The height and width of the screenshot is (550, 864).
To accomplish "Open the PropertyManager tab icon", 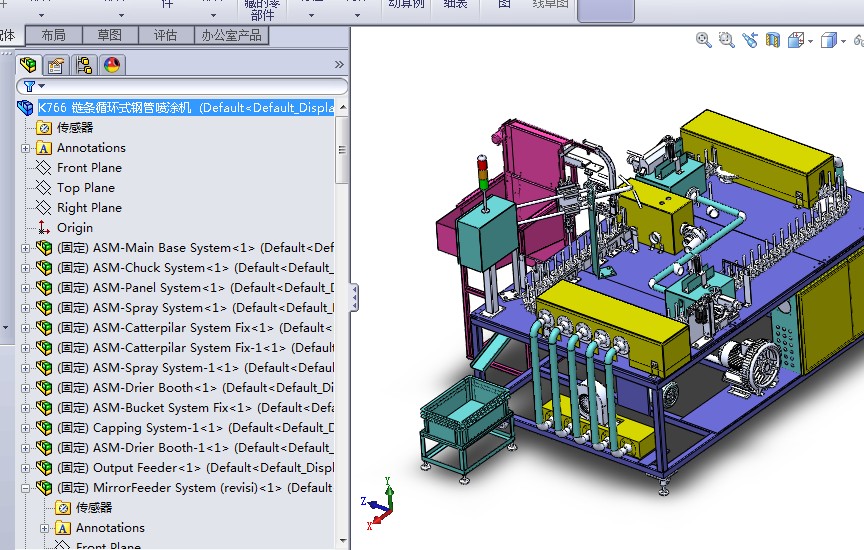I will (56, 65).
